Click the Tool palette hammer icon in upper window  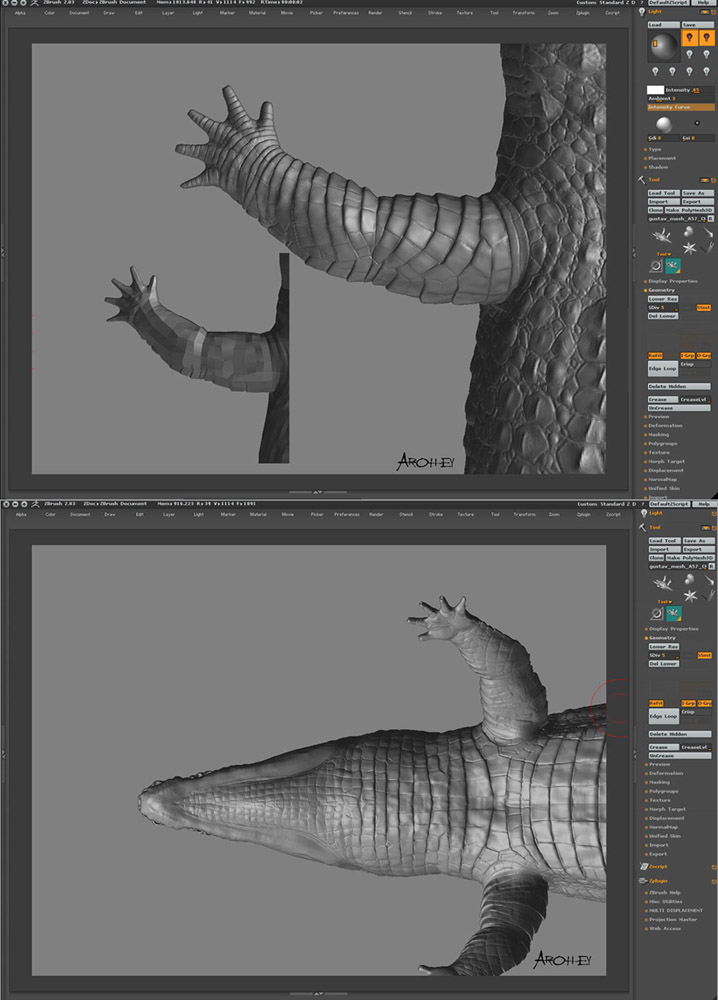pos(641,180)
